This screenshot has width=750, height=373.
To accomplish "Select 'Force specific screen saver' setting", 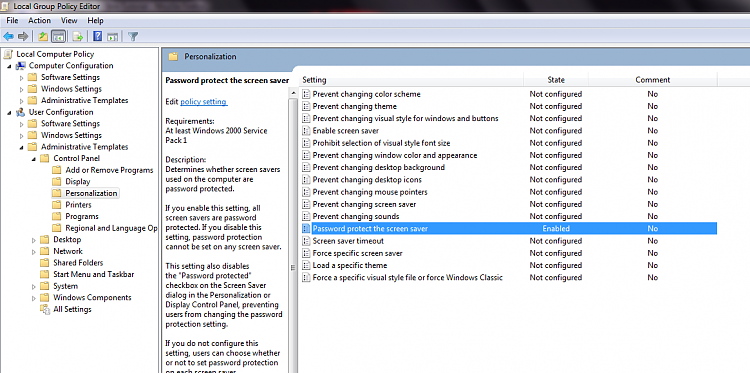I will (357, 253).
